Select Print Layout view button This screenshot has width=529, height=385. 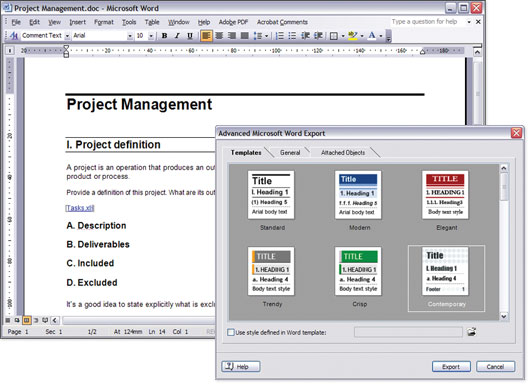point(27,320)
